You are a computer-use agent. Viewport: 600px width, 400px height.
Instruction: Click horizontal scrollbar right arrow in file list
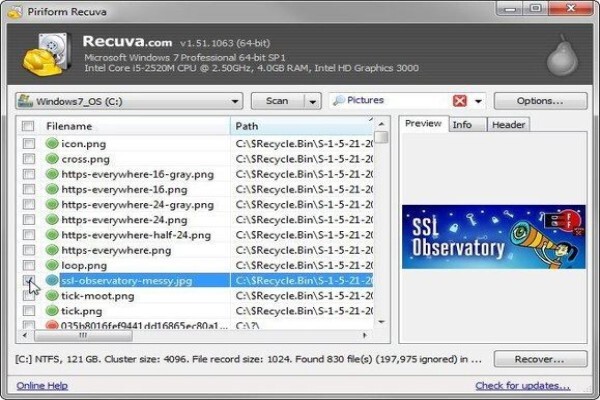click(x=365, y=335)
